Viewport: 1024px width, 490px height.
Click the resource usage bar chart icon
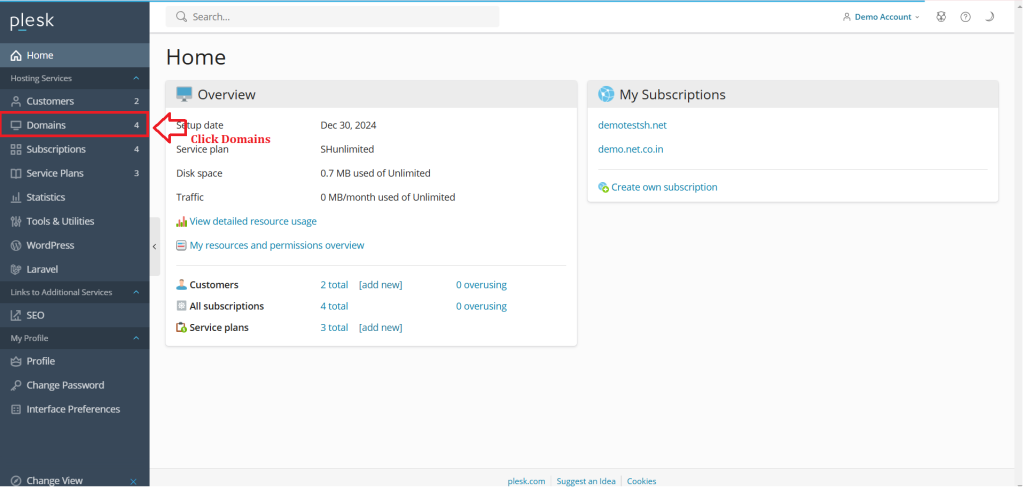tap(182, 221)
